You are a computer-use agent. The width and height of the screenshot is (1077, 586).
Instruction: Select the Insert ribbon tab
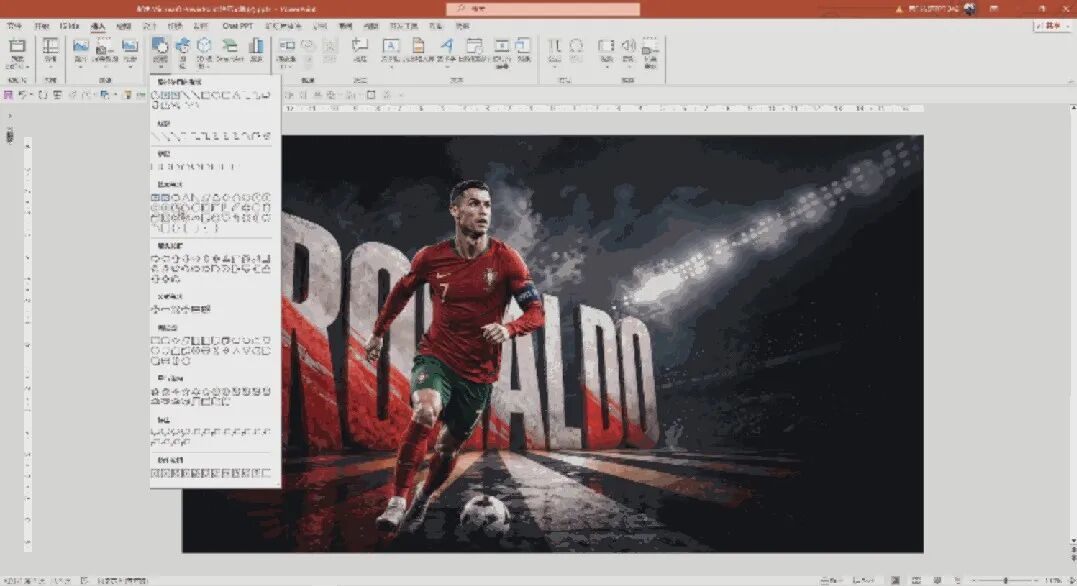98,26
